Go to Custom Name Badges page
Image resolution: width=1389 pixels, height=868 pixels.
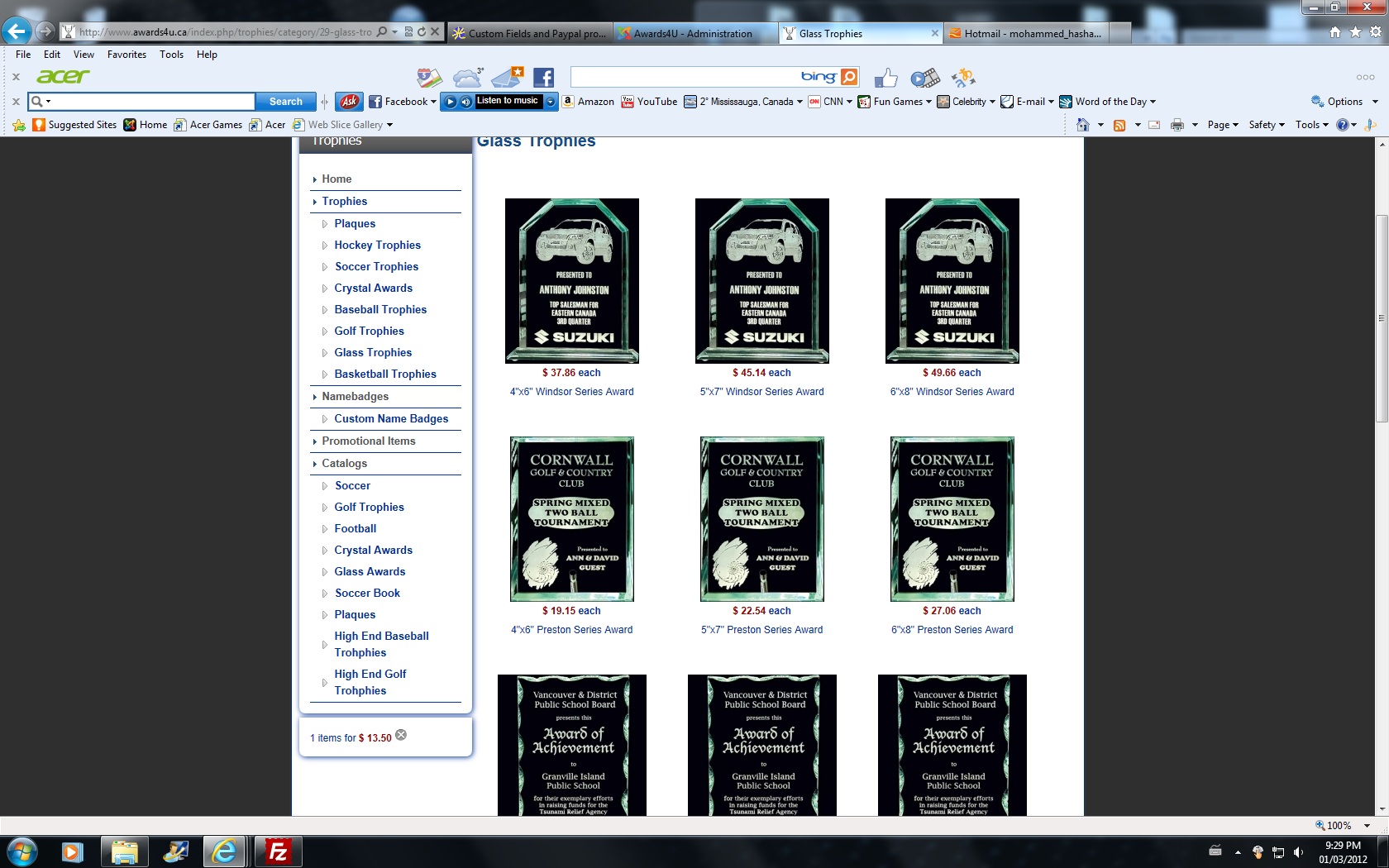click(x=391, y=418)
